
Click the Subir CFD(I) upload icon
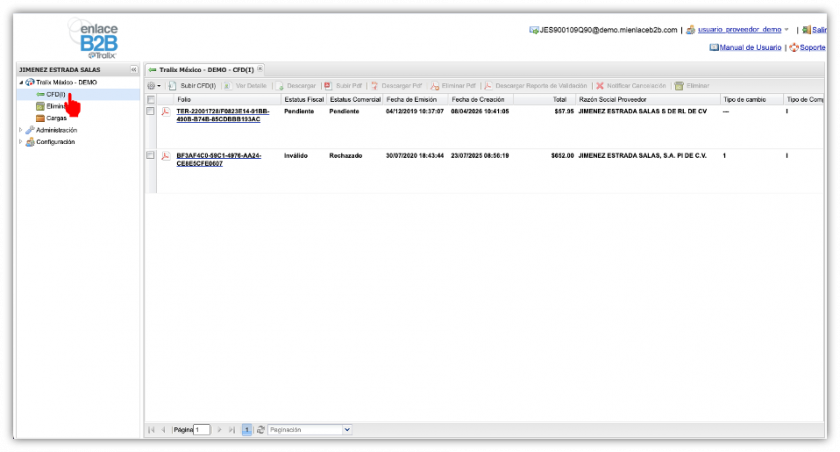pyautogui.click(x=172, y=86)
